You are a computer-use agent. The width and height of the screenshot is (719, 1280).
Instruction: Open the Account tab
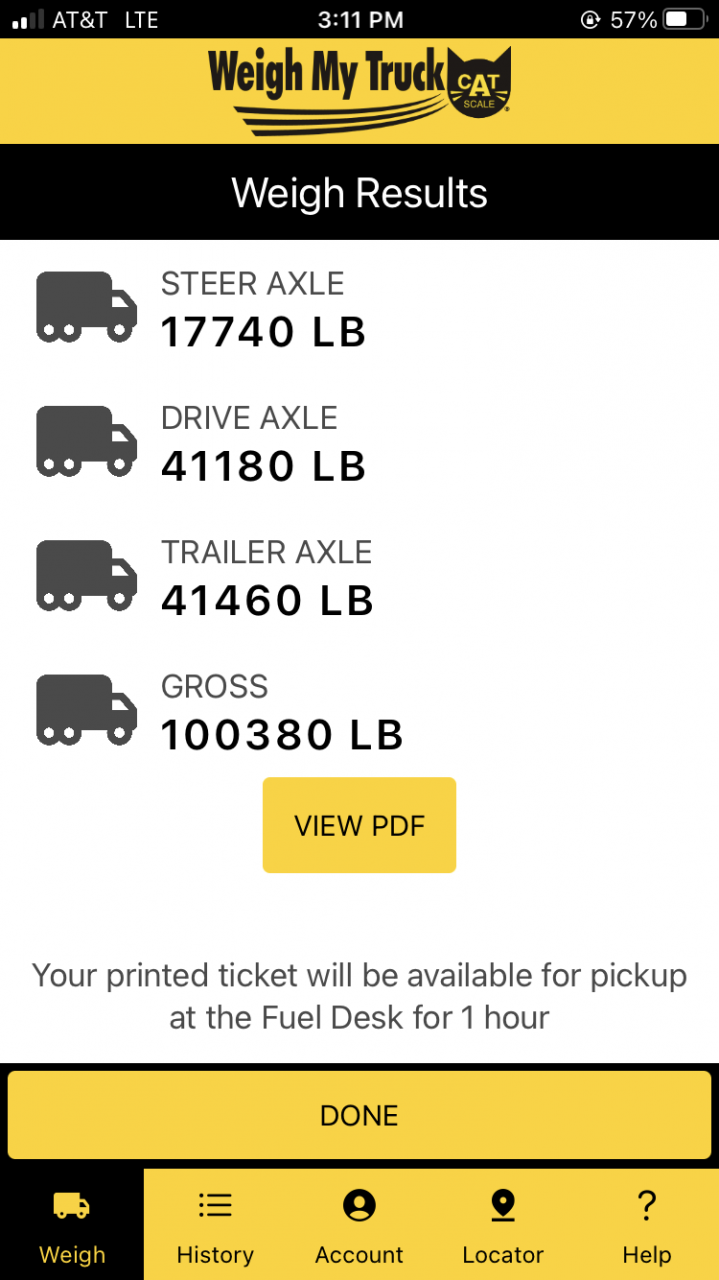coord(359,1226)
